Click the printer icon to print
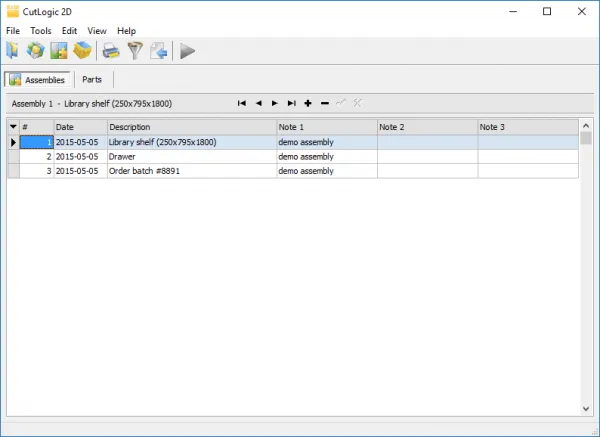 [111, 50]
